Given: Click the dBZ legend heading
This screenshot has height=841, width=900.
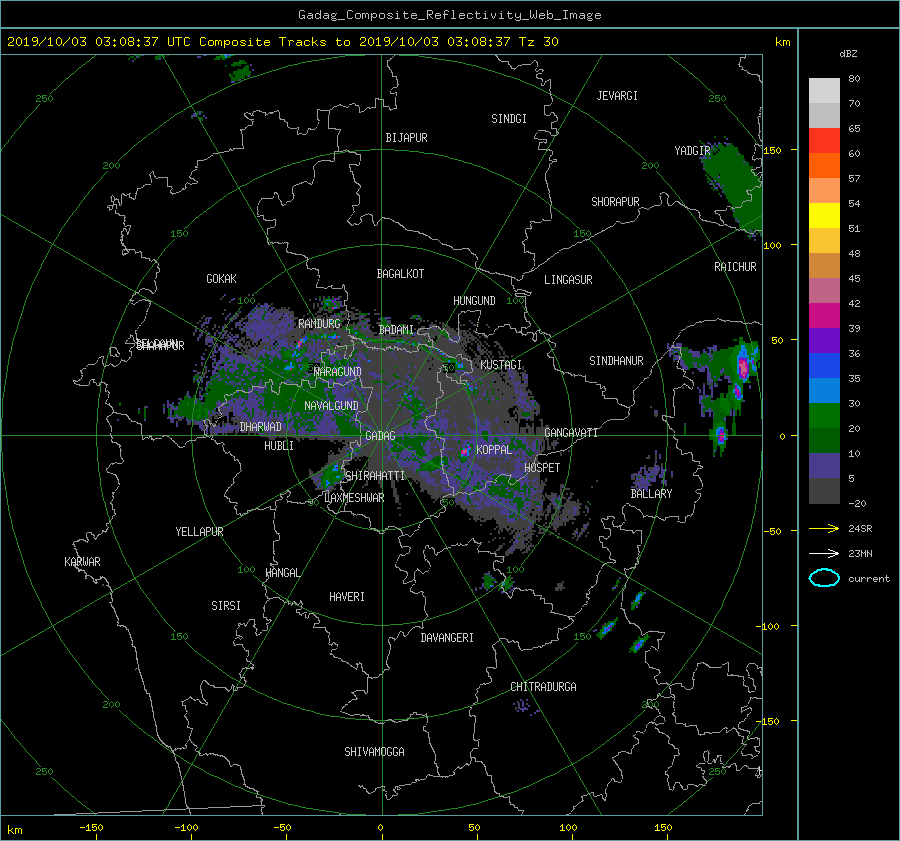Looking at the screenshot, I should (848, 54).
